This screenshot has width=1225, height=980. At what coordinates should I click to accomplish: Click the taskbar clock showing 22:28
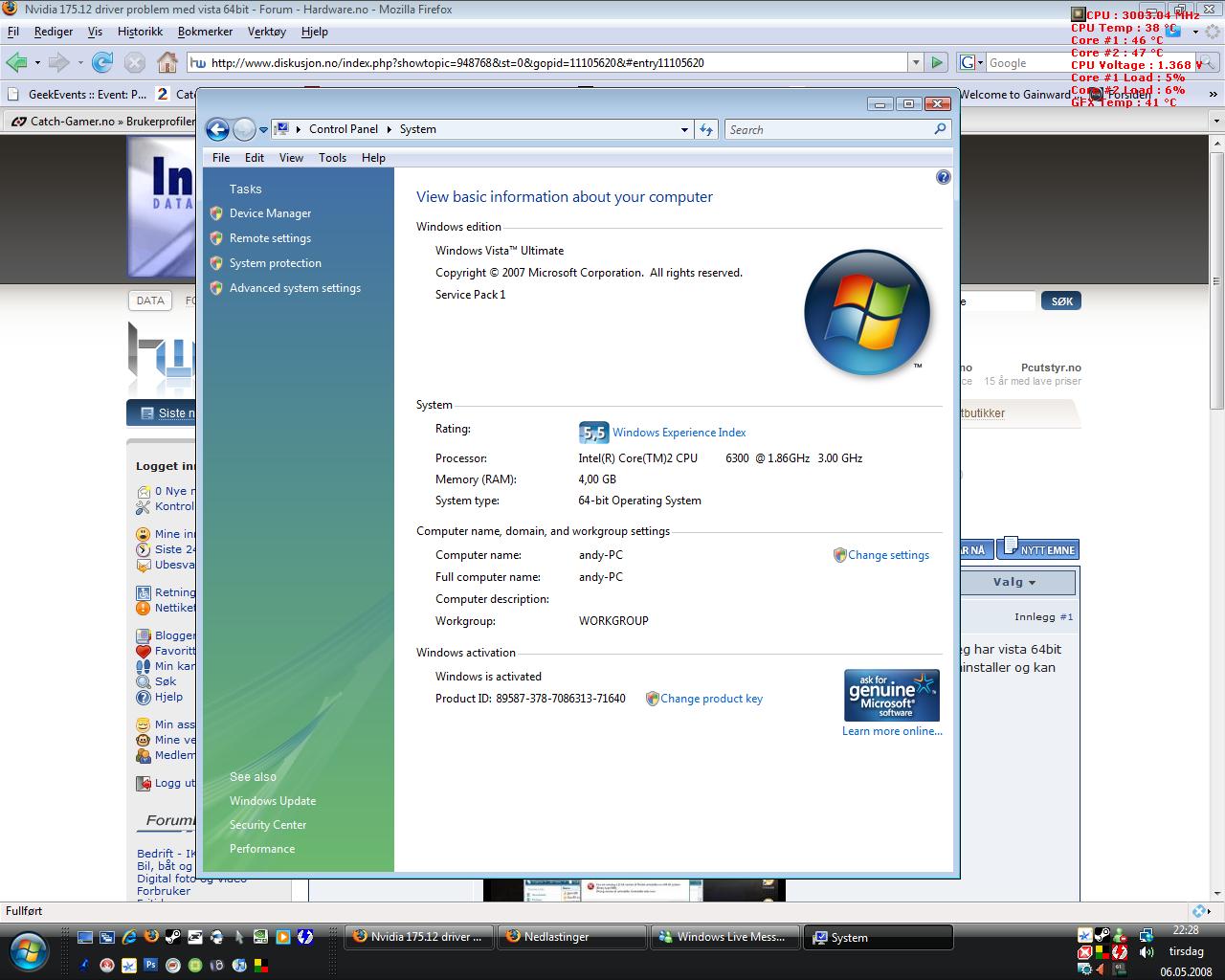point(1186,929)
